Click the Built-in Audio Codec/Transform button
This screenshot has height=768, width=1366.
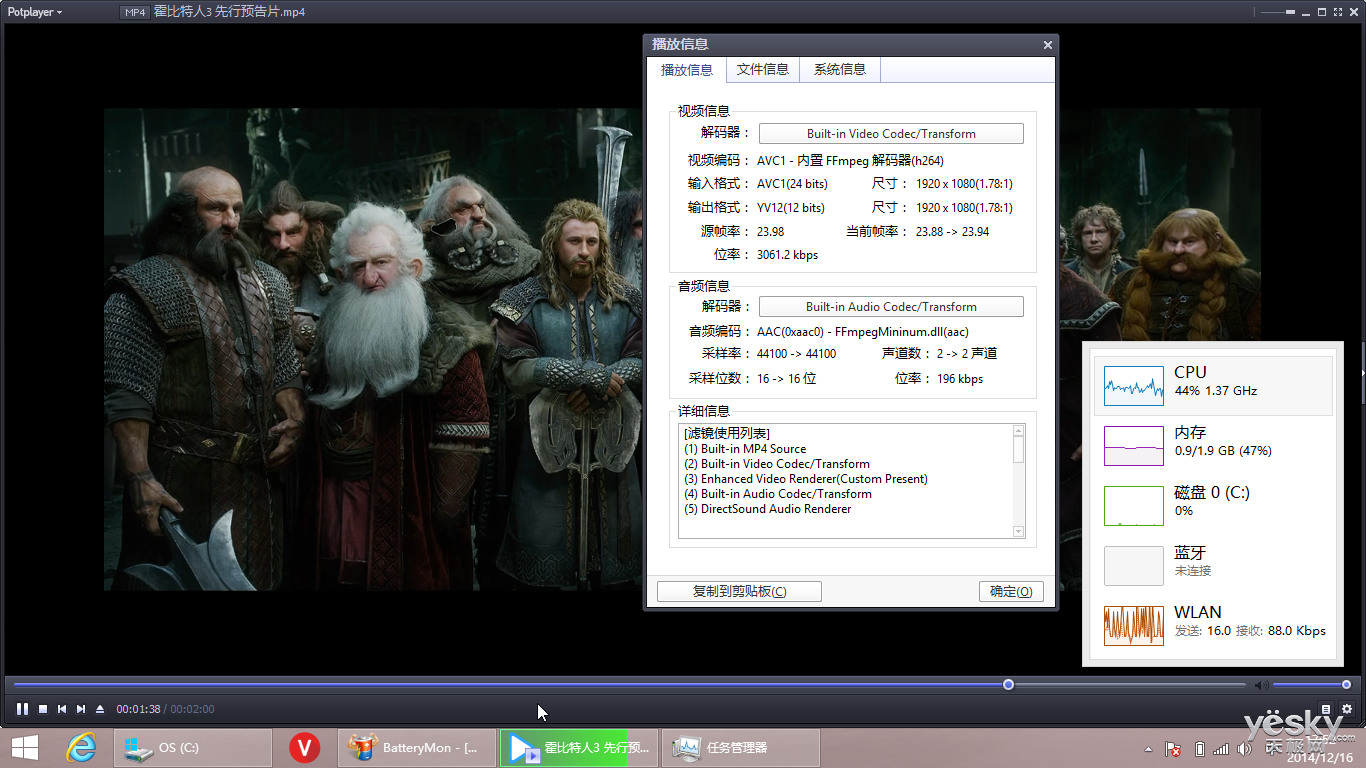pyautogui.click(x=891, y=307)
